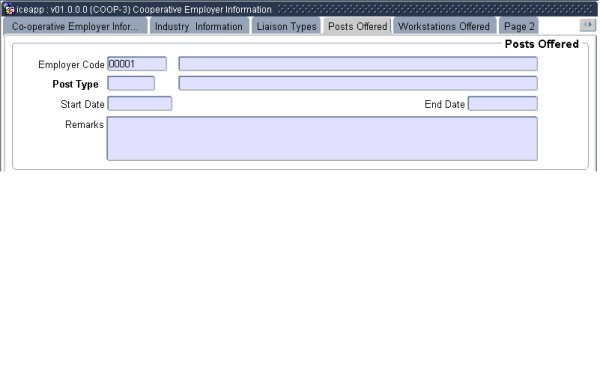The width and height of the screenshot is (600, 378).
Task: Click the Posts Offered tab
Action: pos(357,26)
